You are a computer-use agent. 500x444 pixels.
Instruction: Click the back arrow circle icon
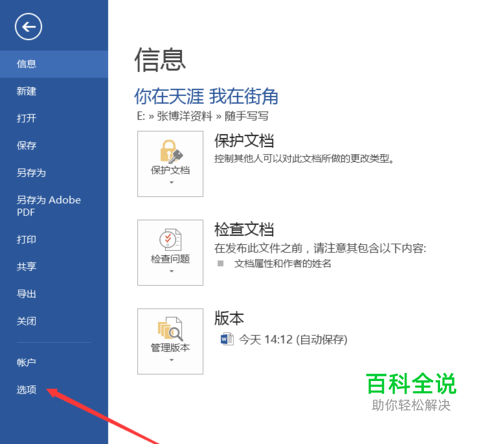(x=28, y=27)
